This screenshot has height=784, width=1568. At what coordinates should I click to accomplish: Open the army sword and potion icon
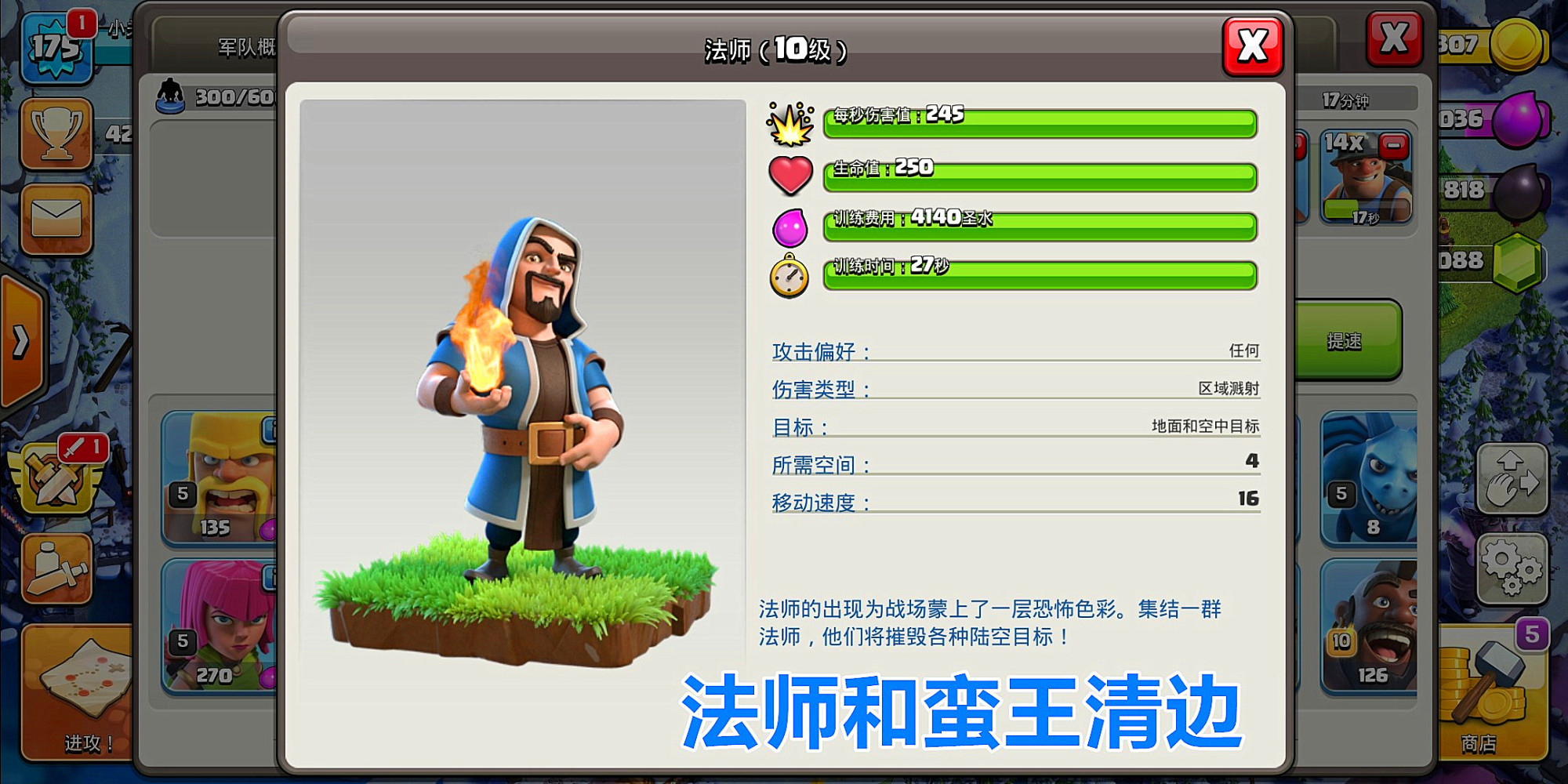point(56,569)
